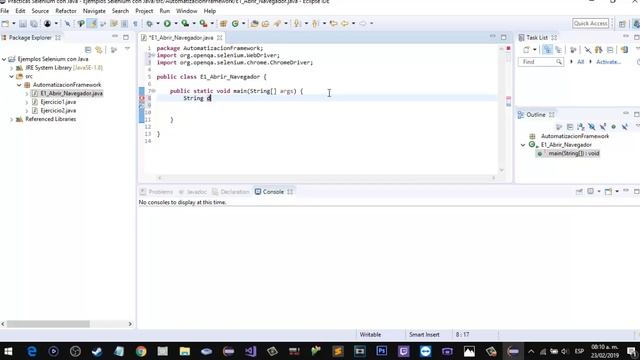Image resolution: width=640 pixels, height=360 pixels.
Task: Click the Save All toolbar icon
Action: pyautogui.click(x=34, y=24)
